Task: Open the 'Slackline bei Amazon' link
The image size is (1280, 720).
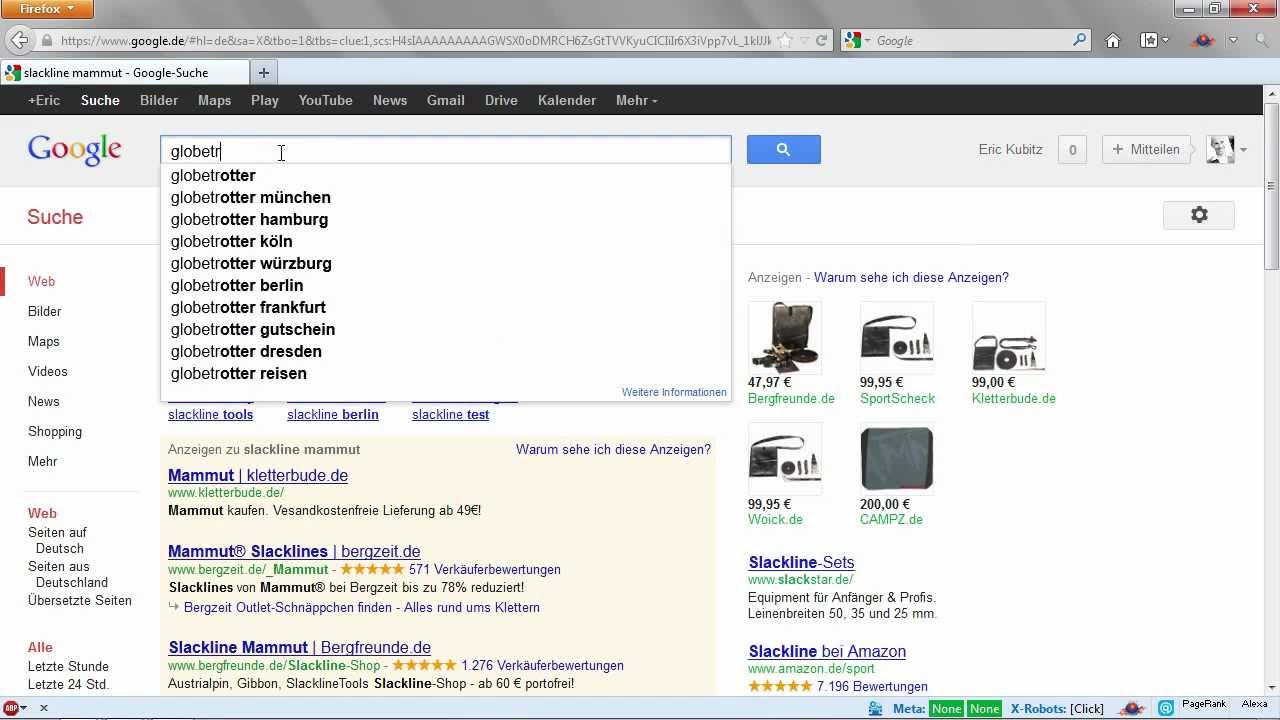Action: [x=827, y=651]
